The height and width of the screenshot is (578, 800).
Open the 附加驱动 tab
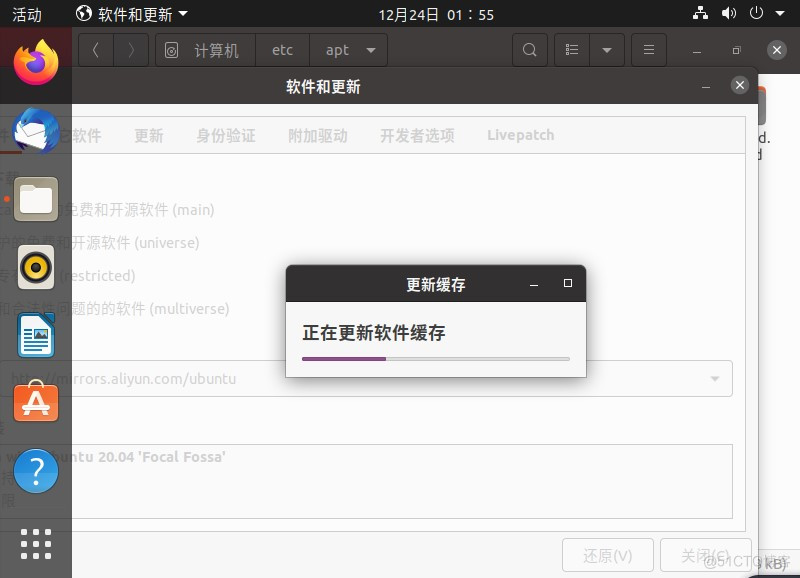click(318, 135)
